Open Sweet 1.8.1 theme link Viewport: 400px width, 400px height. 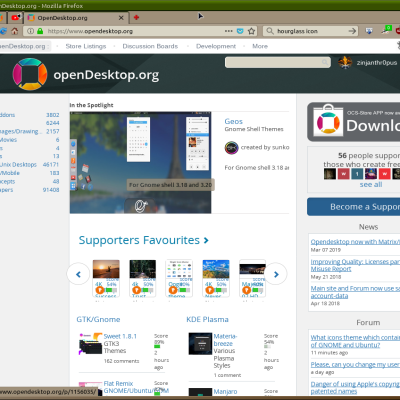(120, 336)
